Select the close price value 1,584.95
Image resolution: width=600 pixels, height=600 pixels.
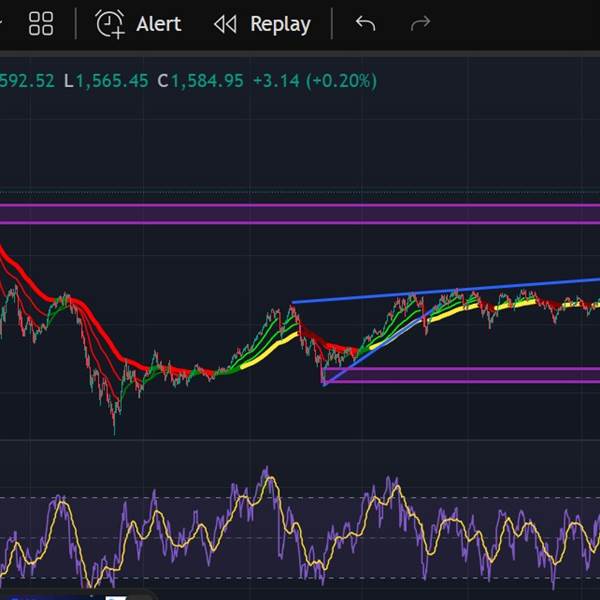[x=207, y=81]
